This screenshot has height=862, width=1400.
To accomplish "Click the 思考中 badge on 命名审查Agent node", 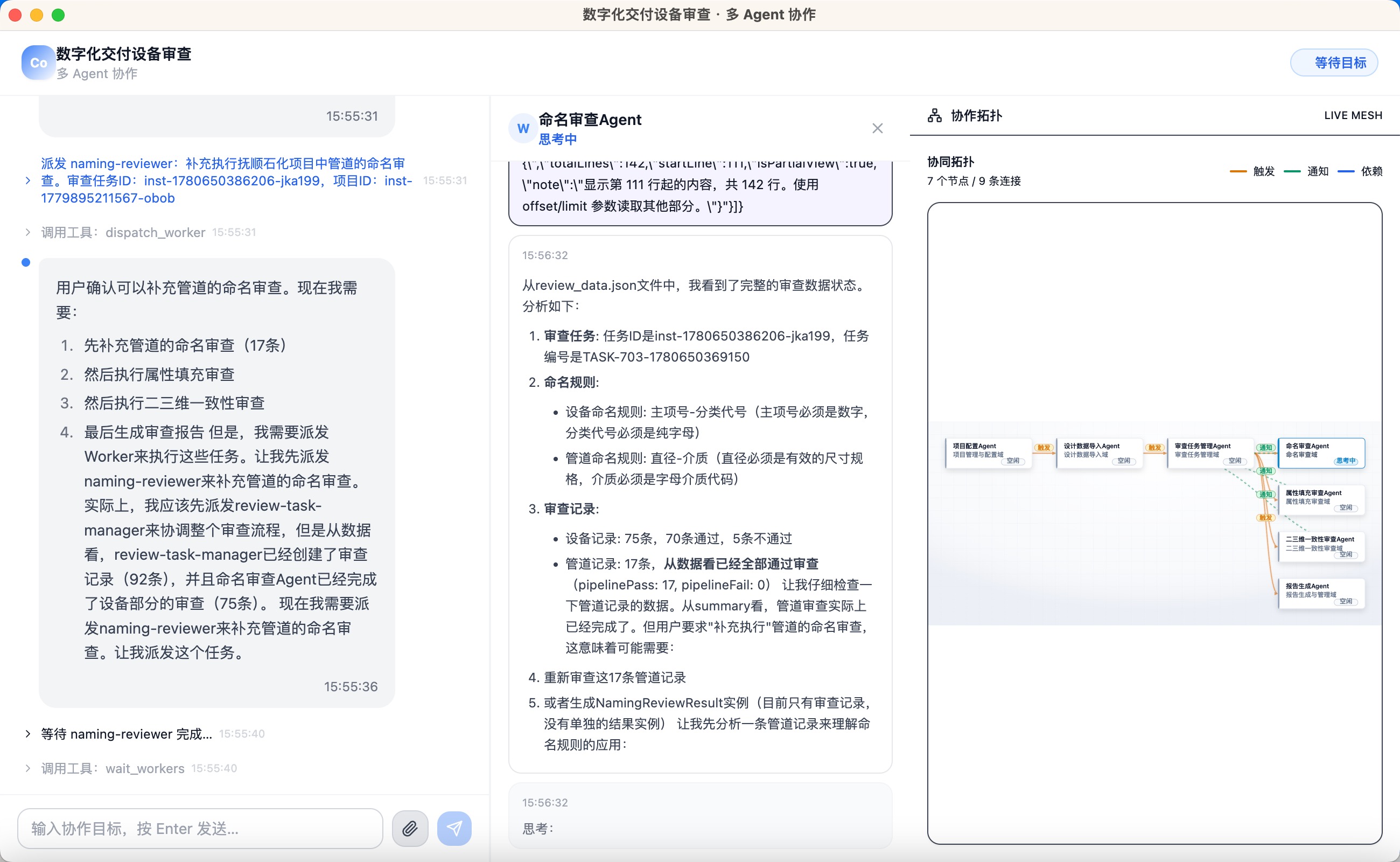I will [1346, 461].
